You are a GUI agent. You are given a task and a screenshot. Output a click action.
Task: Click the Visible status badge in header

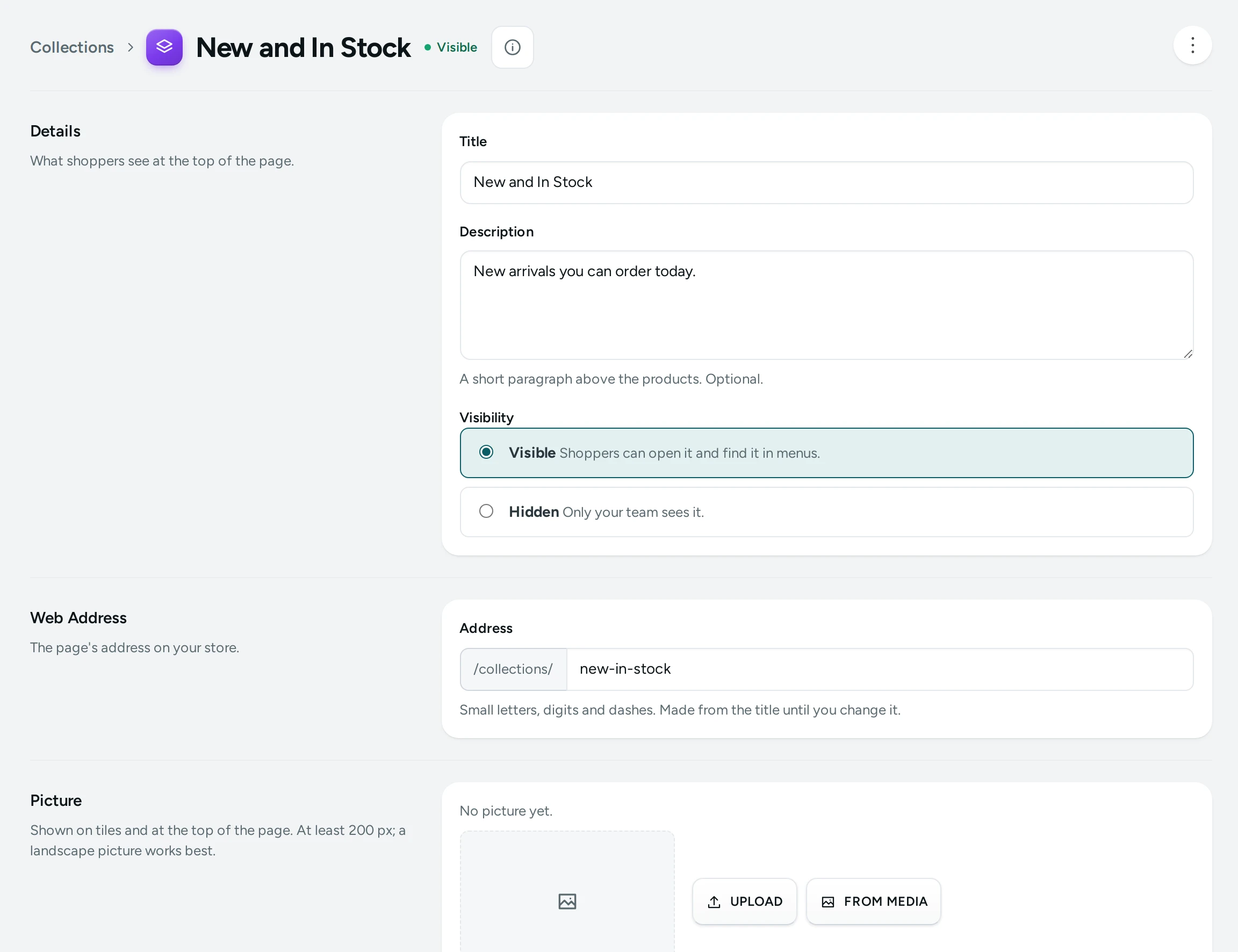(x=450, y=47)
